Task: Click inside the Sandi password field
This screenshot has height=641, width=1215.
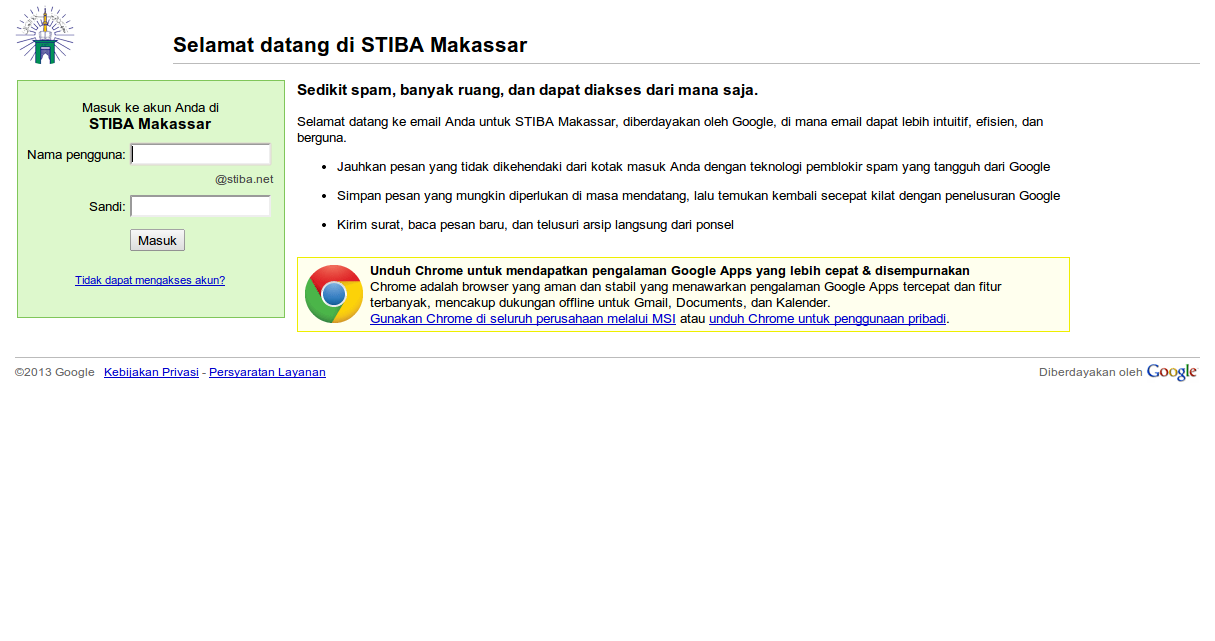Action: click(200, 205)
